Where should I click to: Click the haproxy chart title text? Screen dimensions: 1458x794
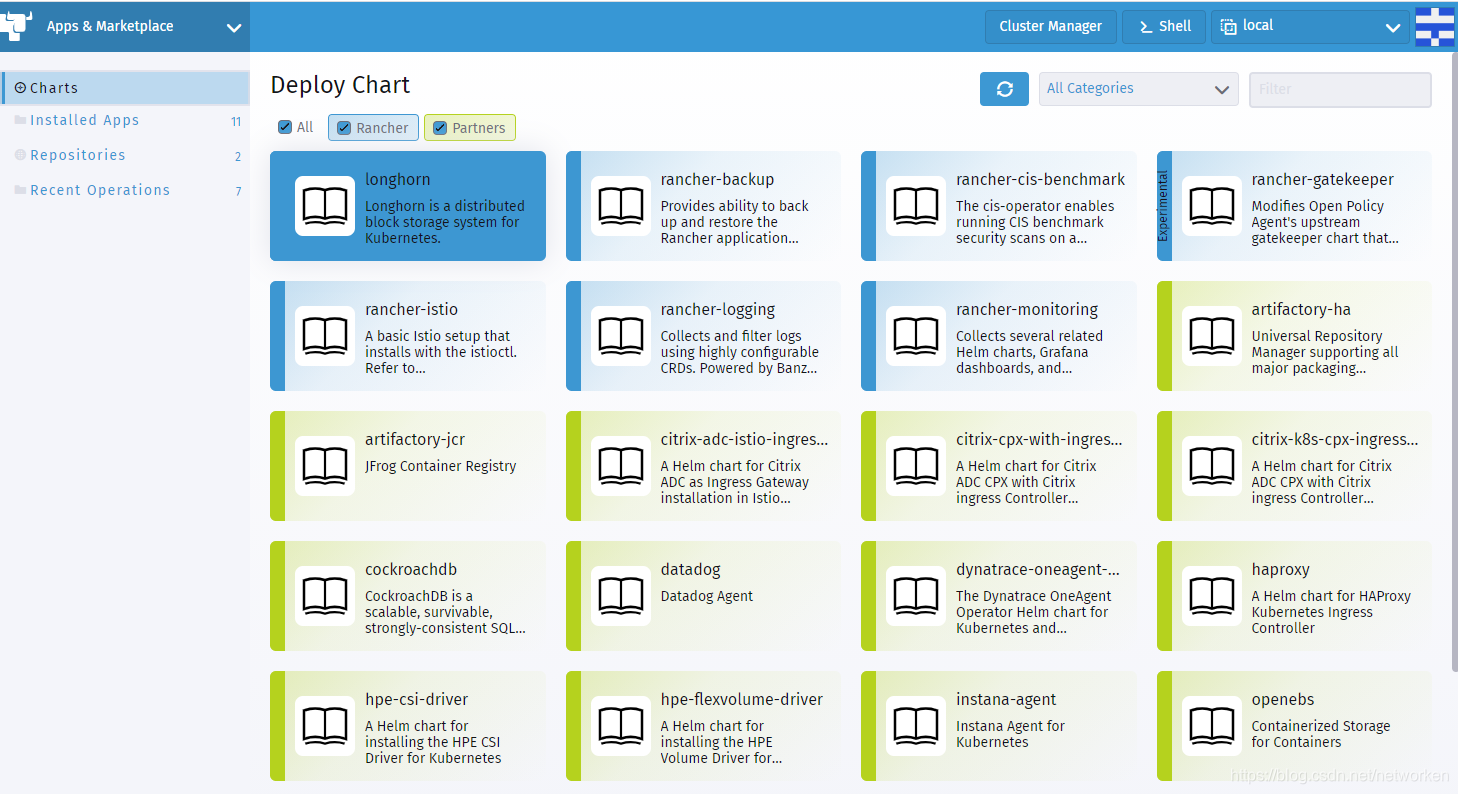click(x=1281, y=570)
